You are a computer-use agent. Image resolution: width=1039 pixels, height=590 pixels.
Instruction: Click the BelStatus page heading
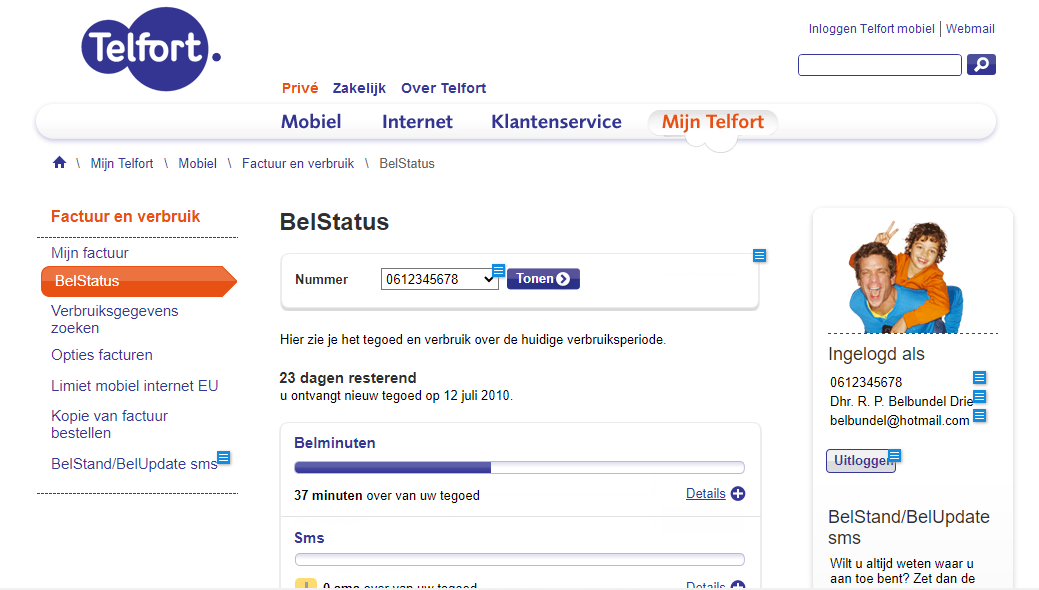[x=334, y=222]
